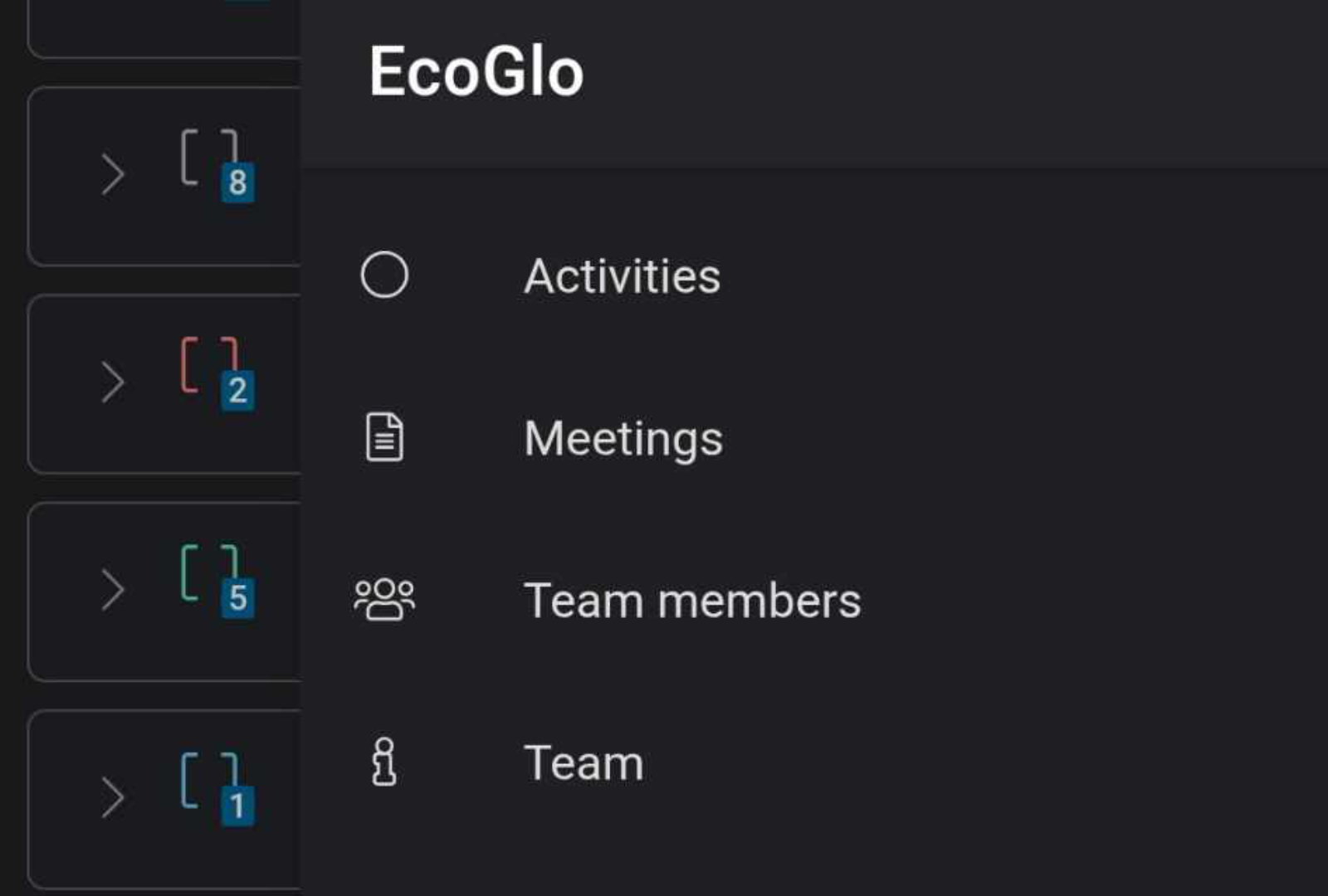Screen dimensions: 1328x896
Task: Click the Activities circle icon
Action: (x=384, y=275)
